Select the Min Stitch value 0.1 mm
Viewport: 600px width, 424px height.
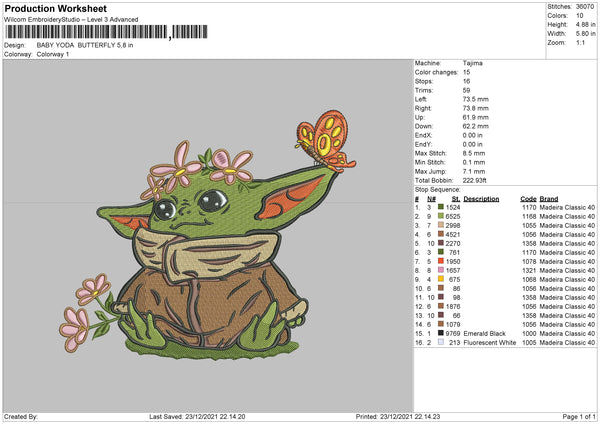[474, 162]
